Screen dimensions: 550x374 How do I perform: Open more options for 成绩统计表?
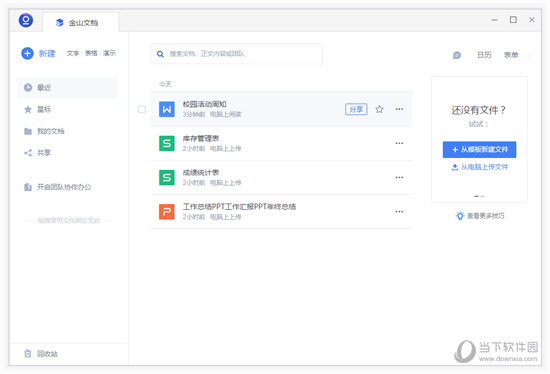[x=399, y=177]
